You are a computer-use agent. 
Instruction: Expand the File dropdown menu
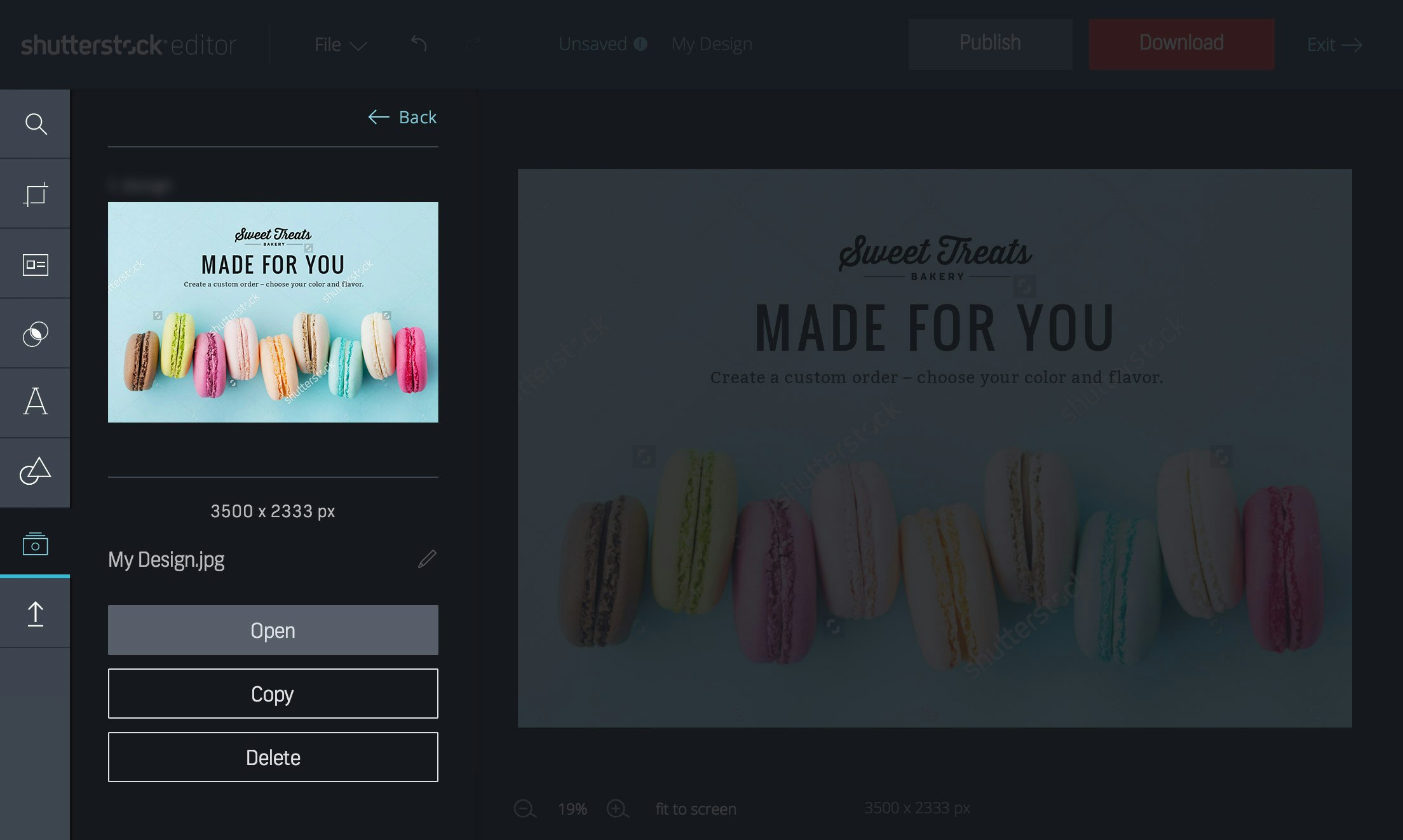pyautogui.click(x=341, y=44)
